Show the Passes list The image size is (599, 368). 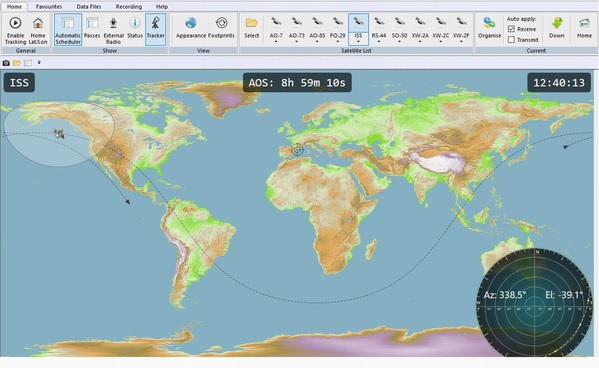(92, 29)
